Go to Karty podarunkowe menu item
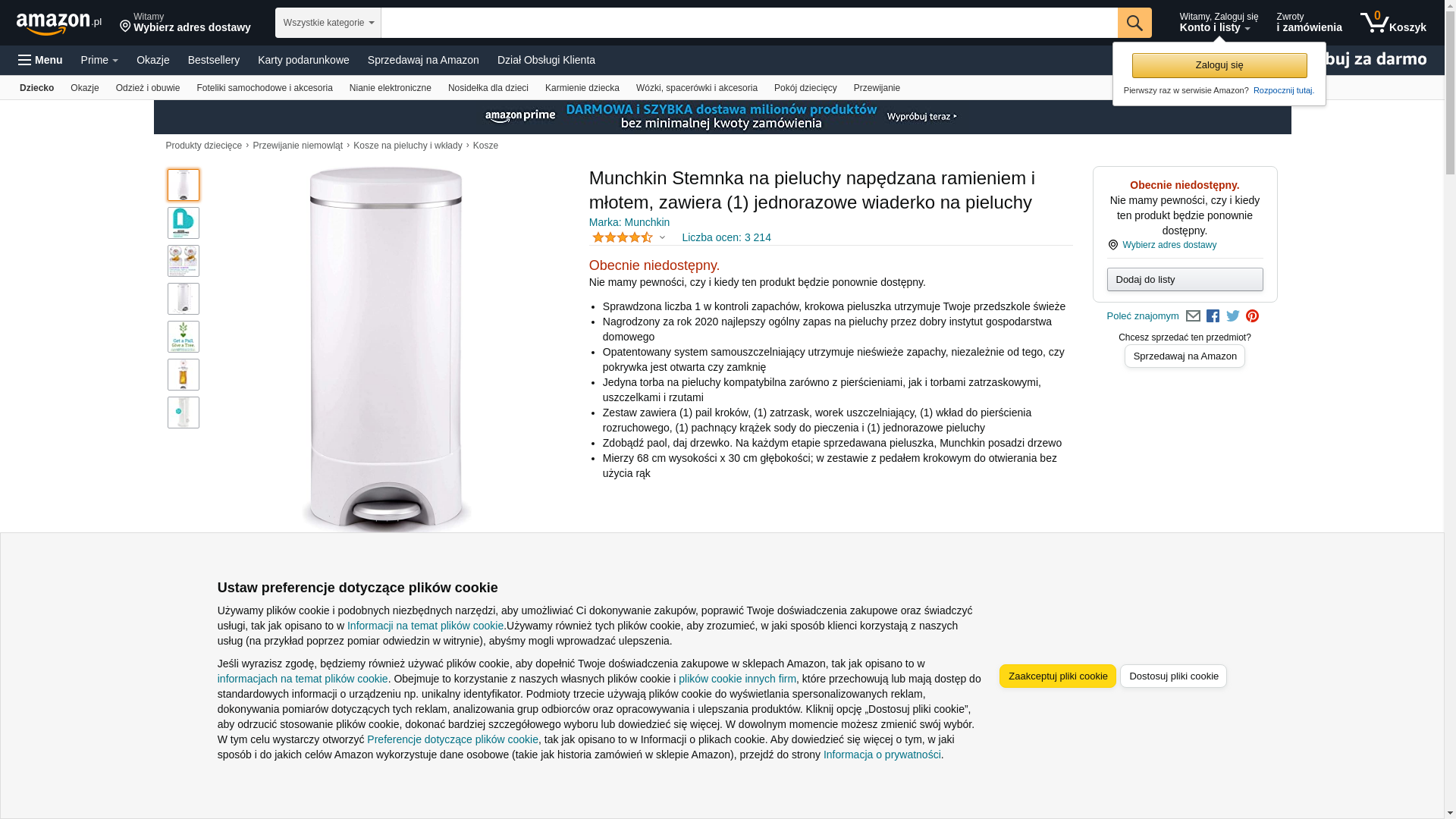 tap(303, 60)
